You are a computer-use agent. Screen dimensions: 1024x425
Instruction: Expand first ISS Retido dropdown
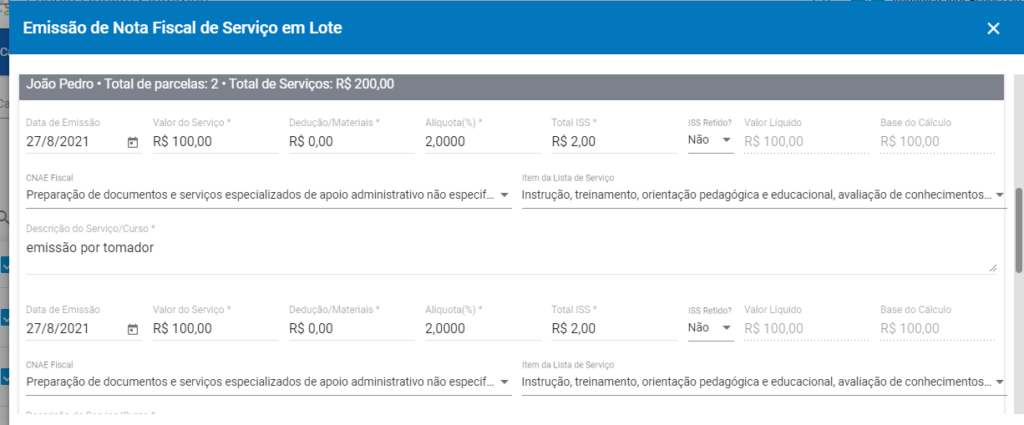(711, 140)
